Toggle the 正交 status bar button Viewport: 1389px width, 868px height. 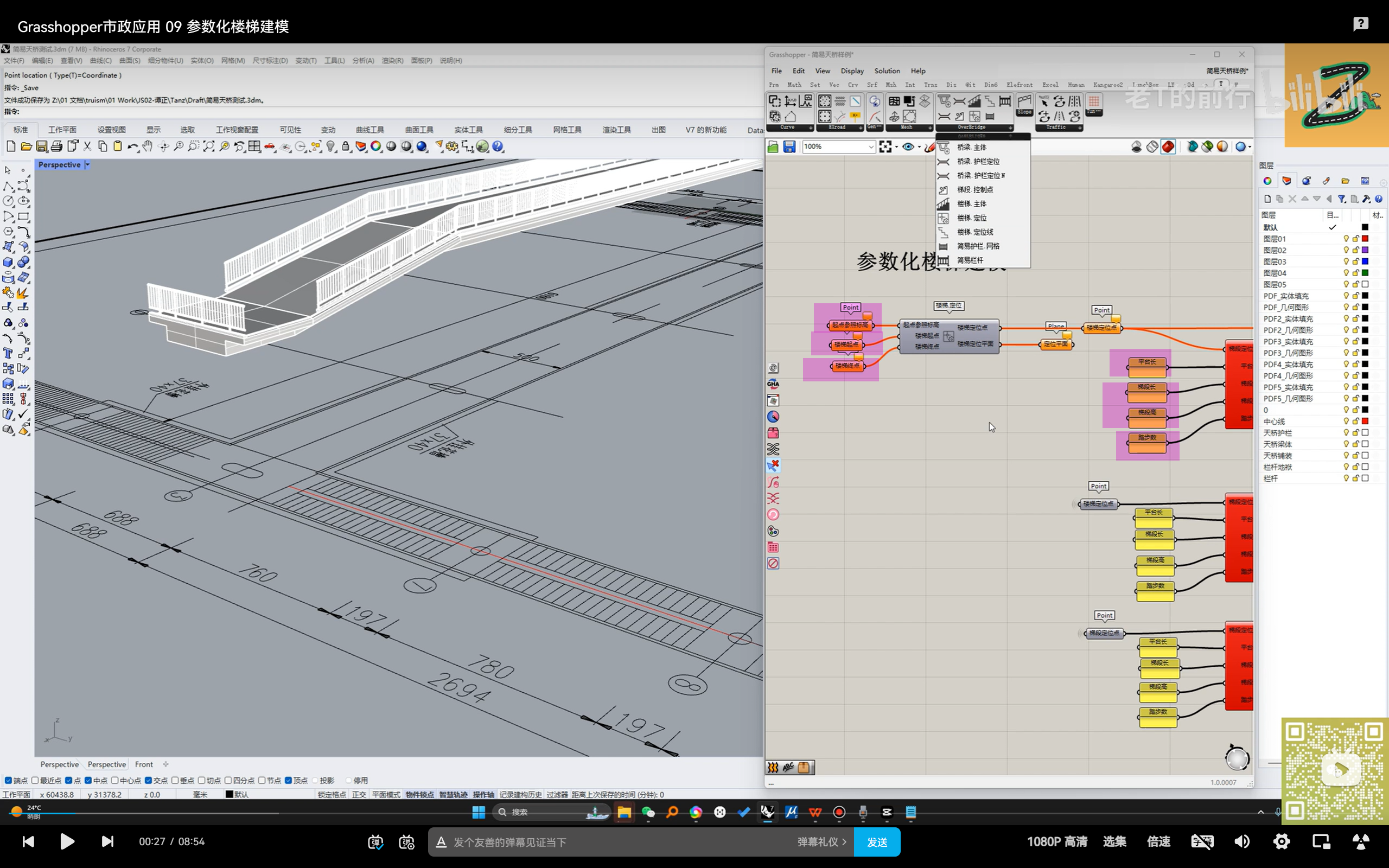tap(359, 795)
